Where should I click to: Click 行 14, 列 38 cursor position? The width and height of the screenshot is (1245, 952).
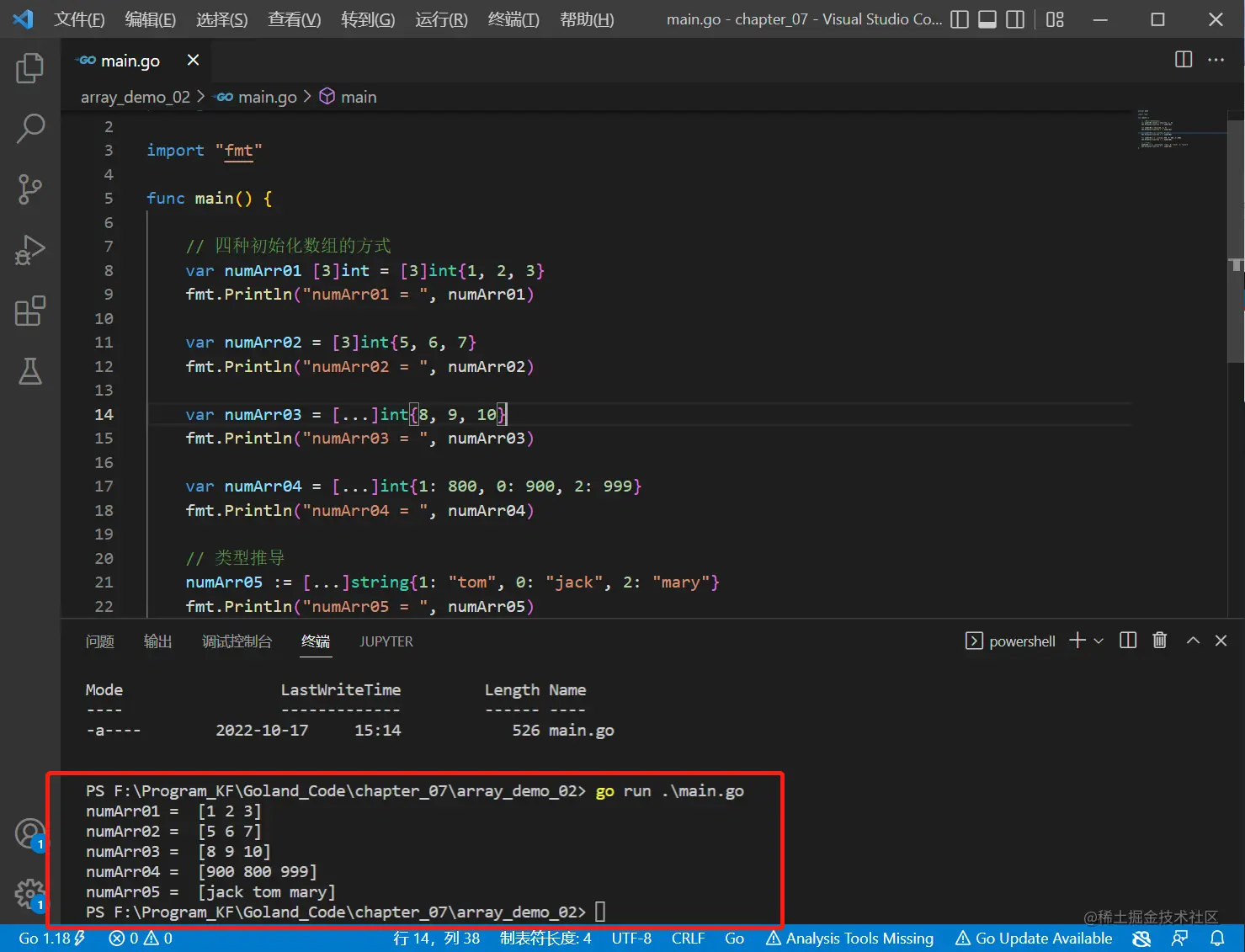point(436,938)
